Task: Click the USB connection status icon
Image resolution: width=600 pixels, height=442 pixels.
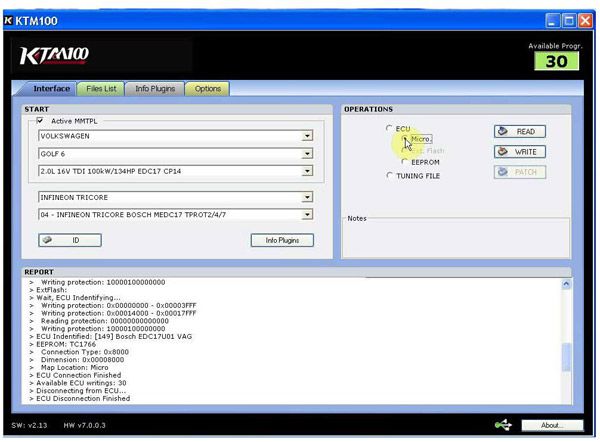Action: pos(503,425)
